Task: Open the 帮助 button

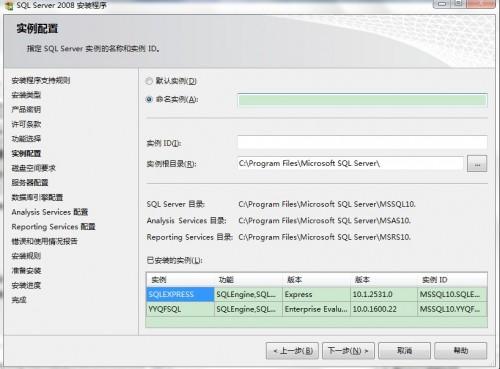Action: coord(461,351)
